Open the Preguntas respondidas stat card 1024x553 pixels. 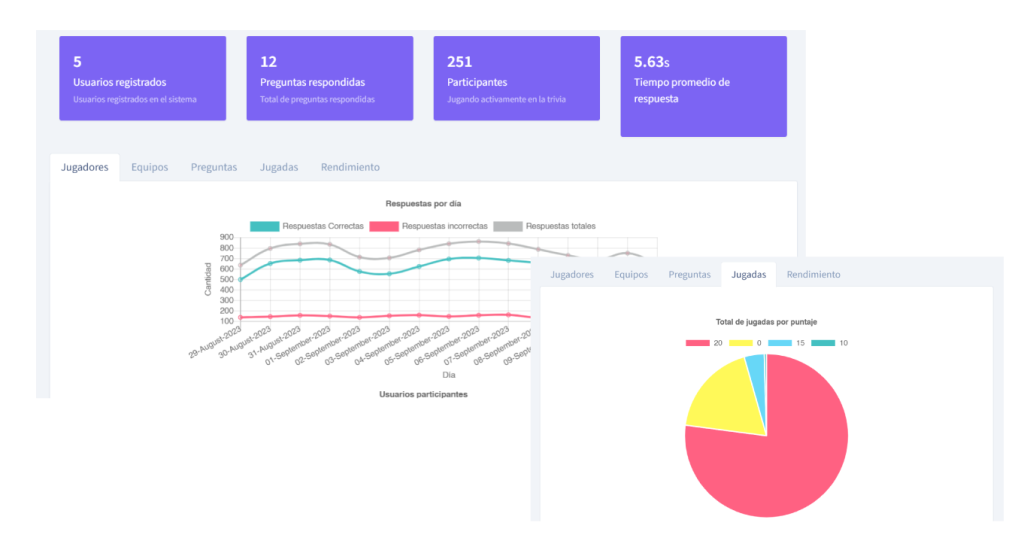[329, 78]
